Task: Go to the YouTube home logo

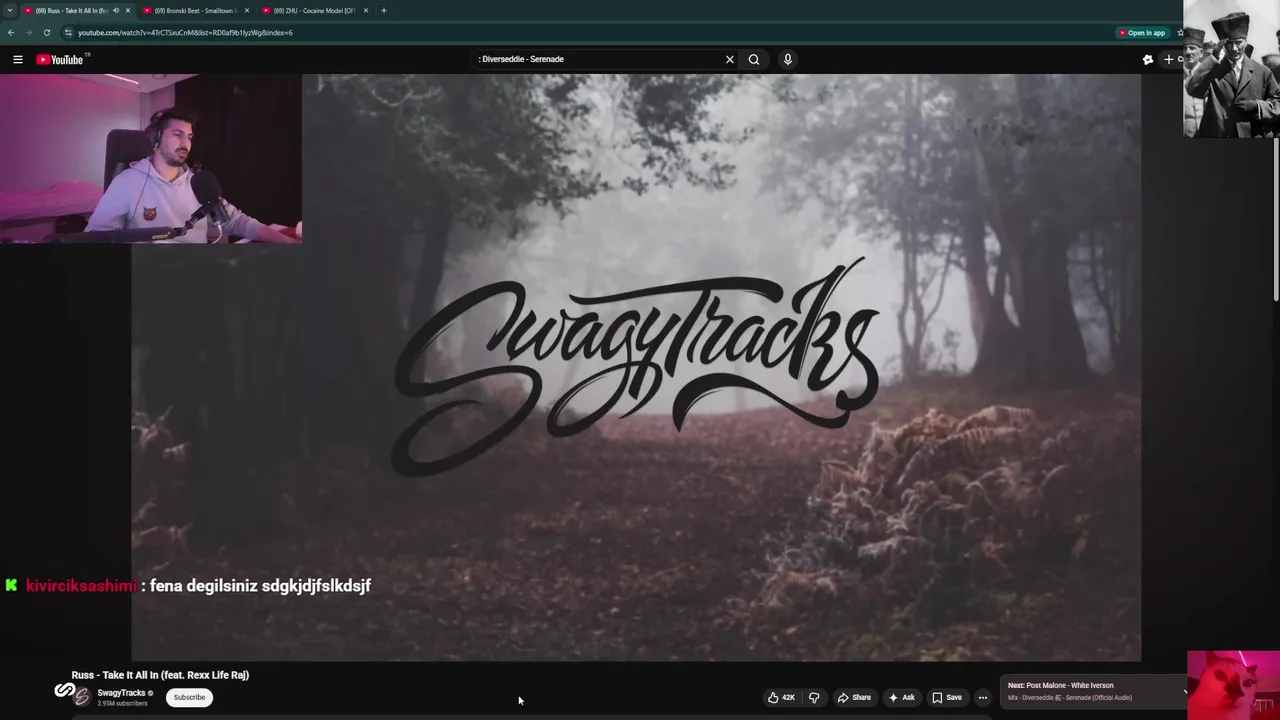Action: click(x=62, y=59)
